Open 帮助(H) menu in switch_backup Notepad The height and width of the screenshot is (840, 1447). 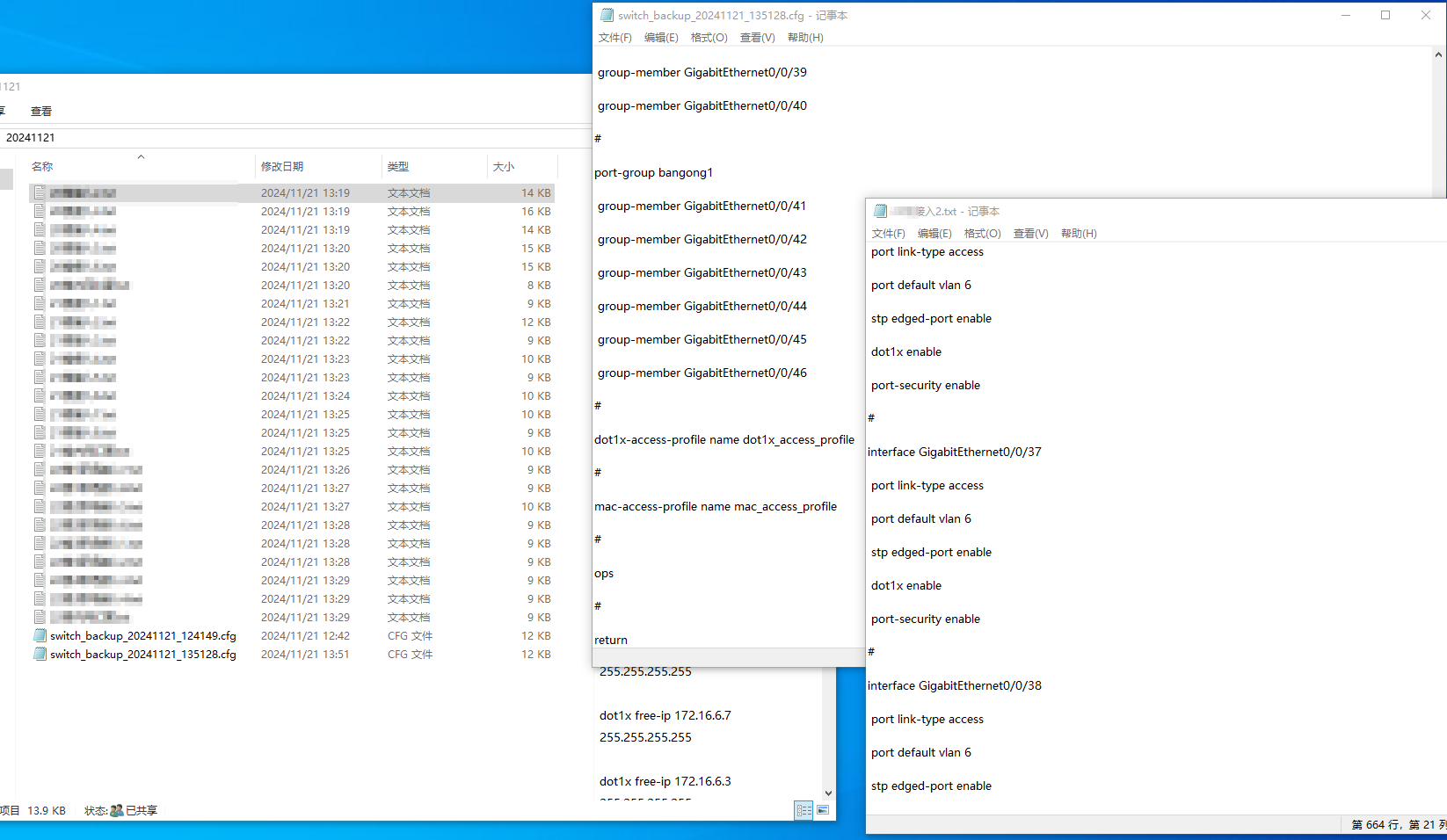(x=805, y=38)
